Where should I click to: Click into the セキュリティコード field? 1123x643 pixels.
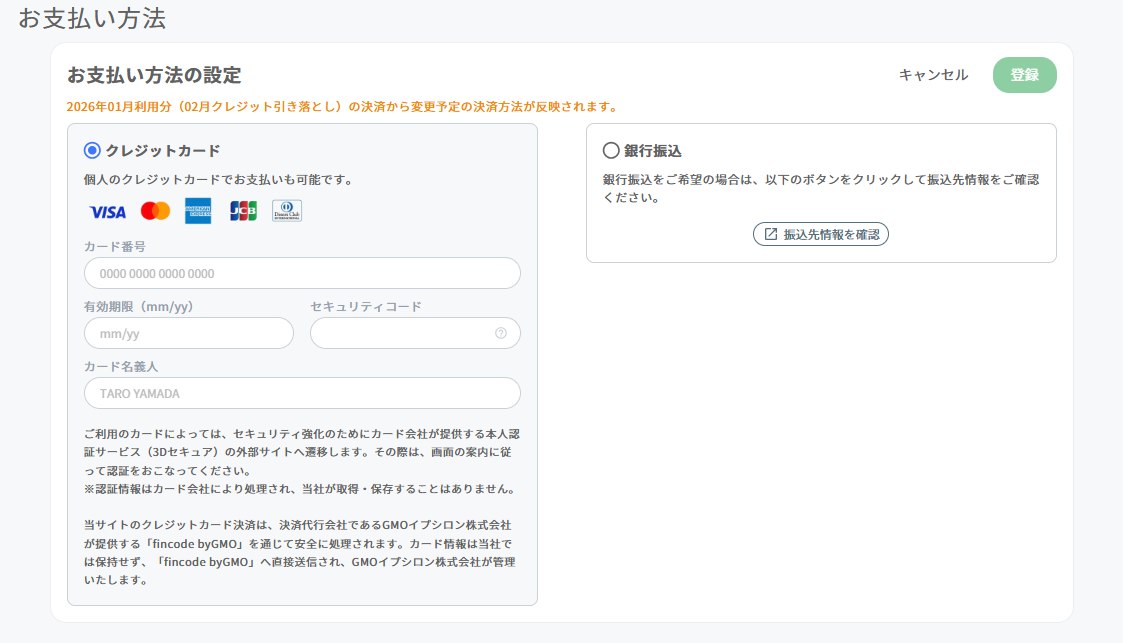pyautogui.click(x=400, y=333)
